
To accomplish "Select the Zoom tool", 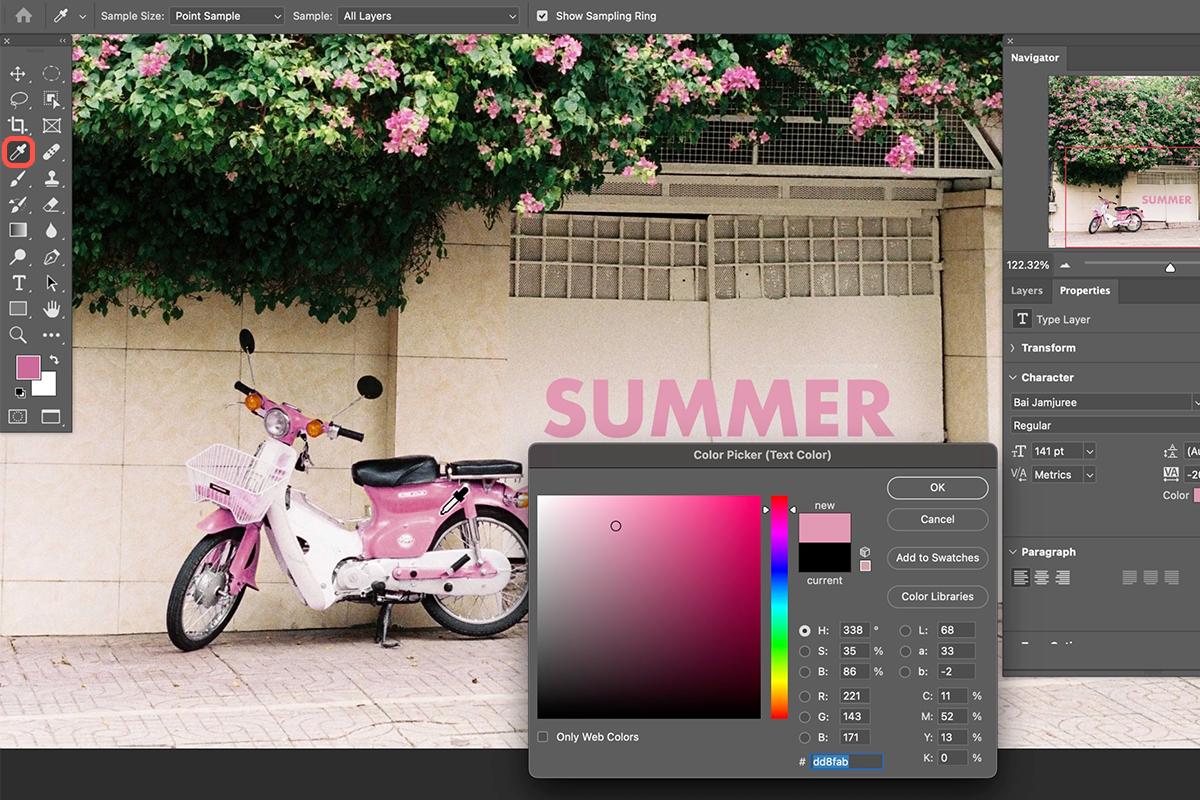I will pyautogui.click(x=18, y=335).
